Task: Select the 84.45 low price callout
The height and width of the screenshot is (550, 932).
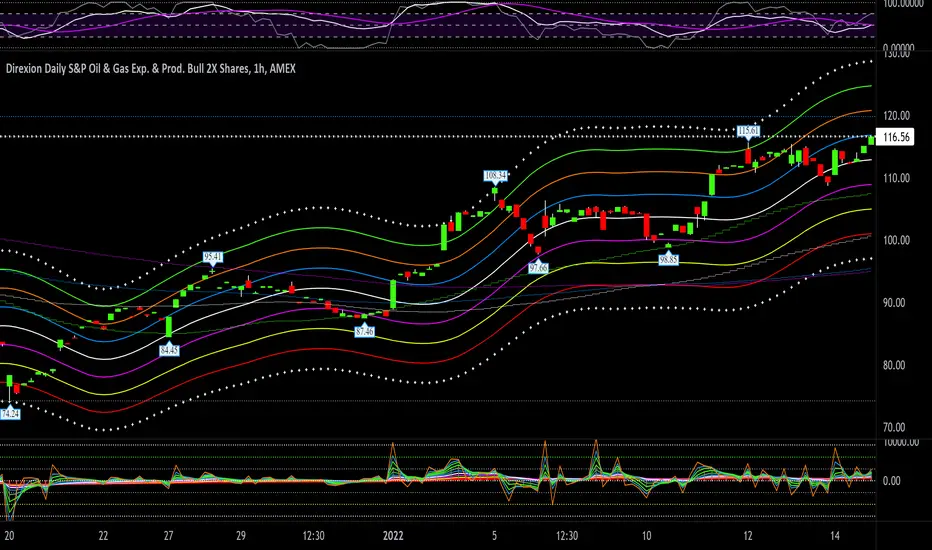Action: point(169,350)
